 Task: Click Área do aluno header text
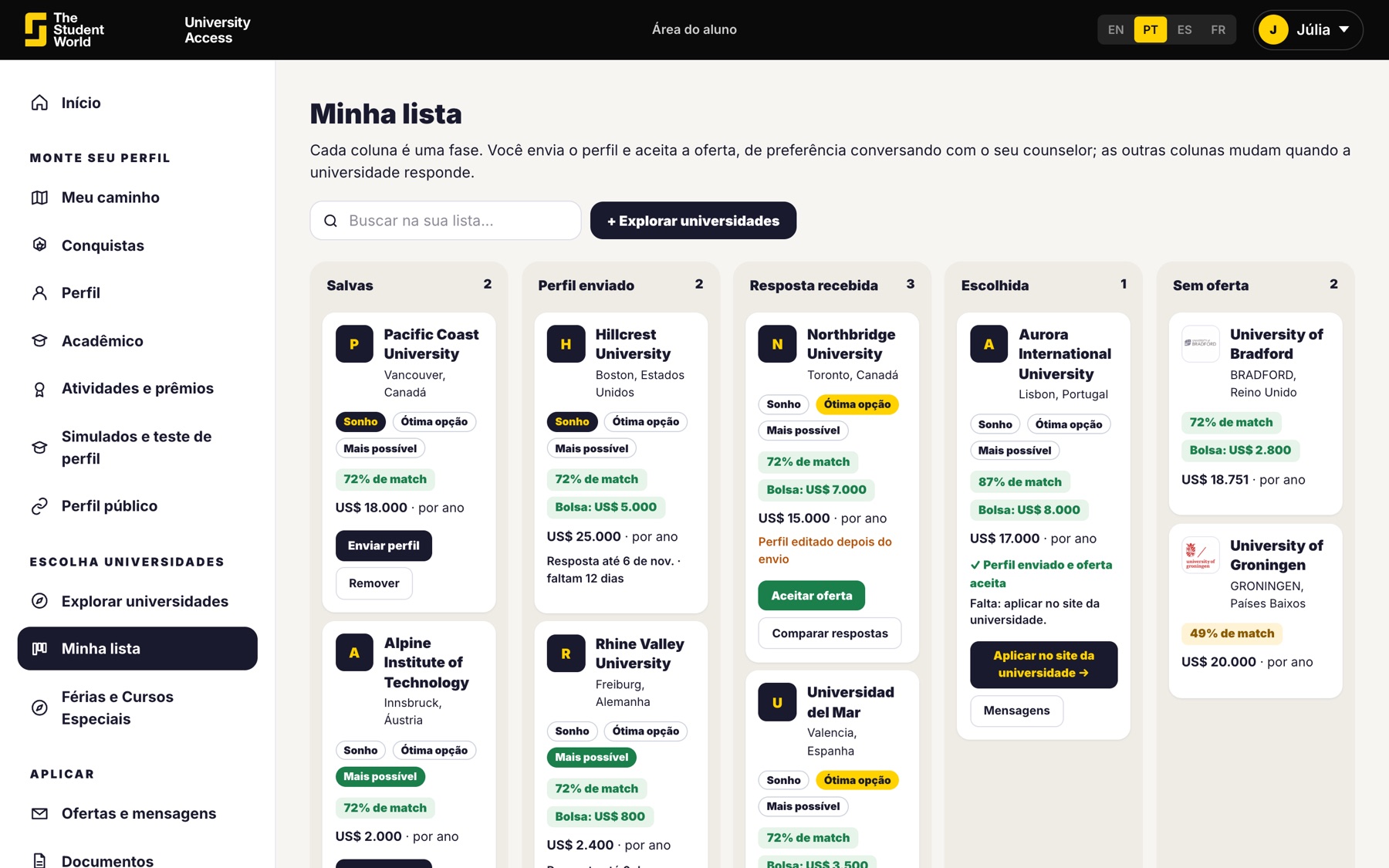click(x=694, y=29)
